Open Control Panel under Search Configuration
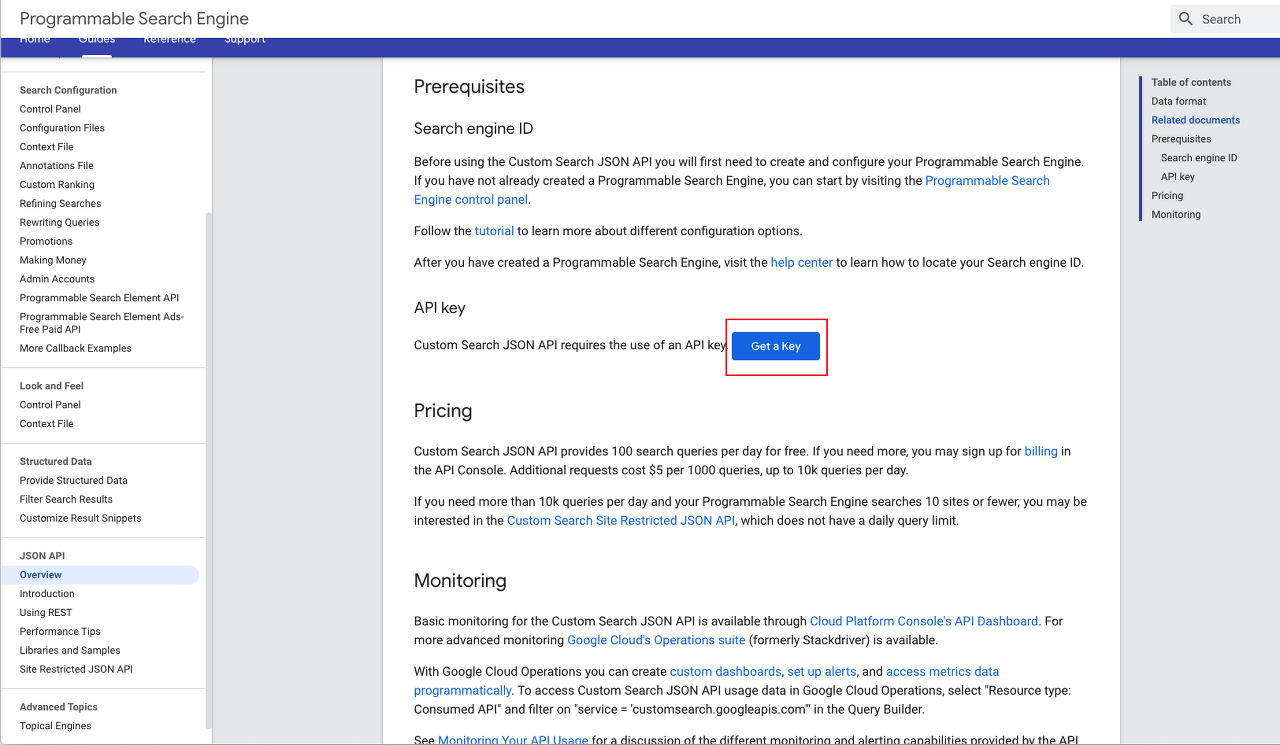 (x=50, y=109)
